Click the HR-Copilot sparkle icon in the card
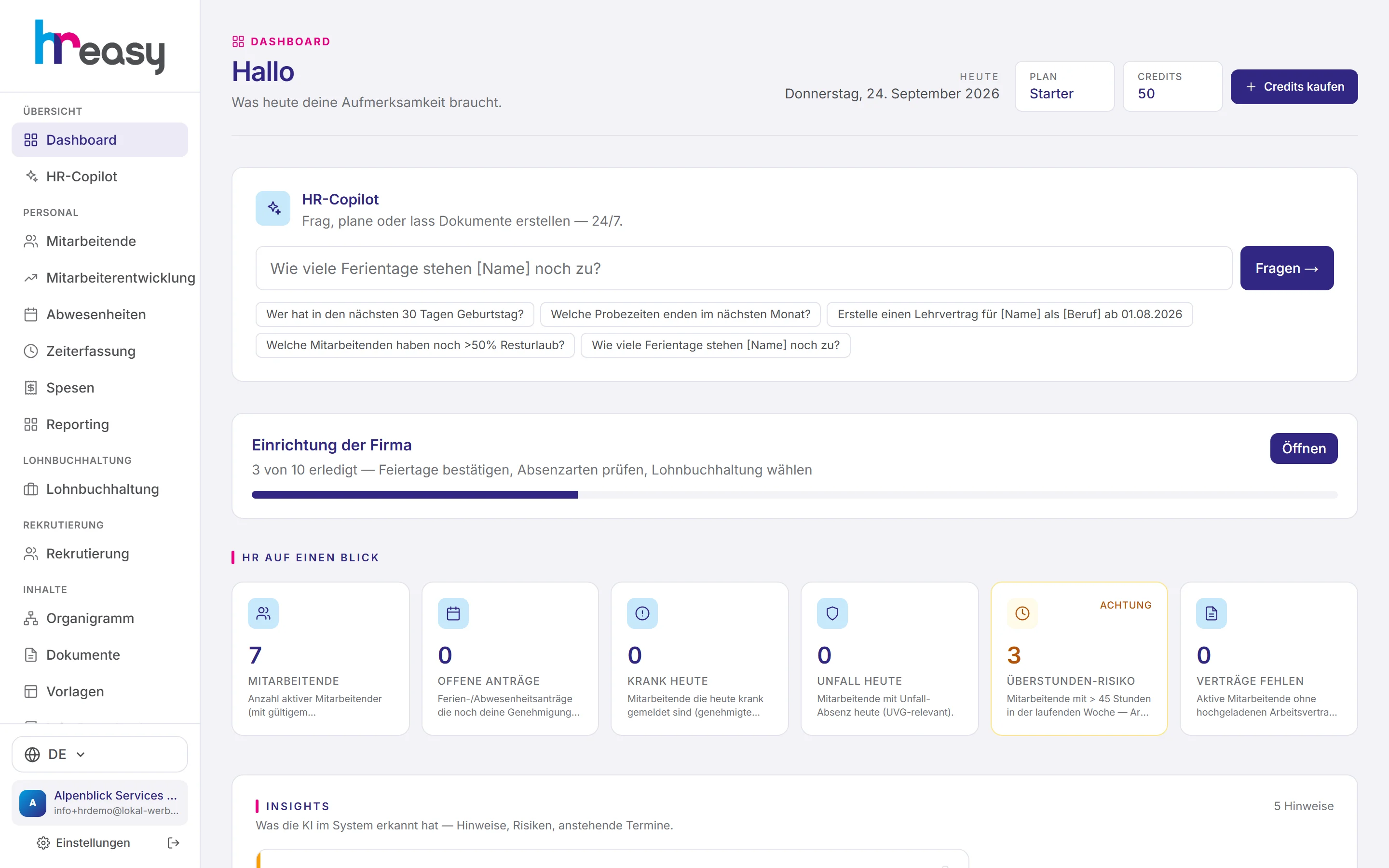Viewport: 1389px width, 868px height. (x=273, y=208)
